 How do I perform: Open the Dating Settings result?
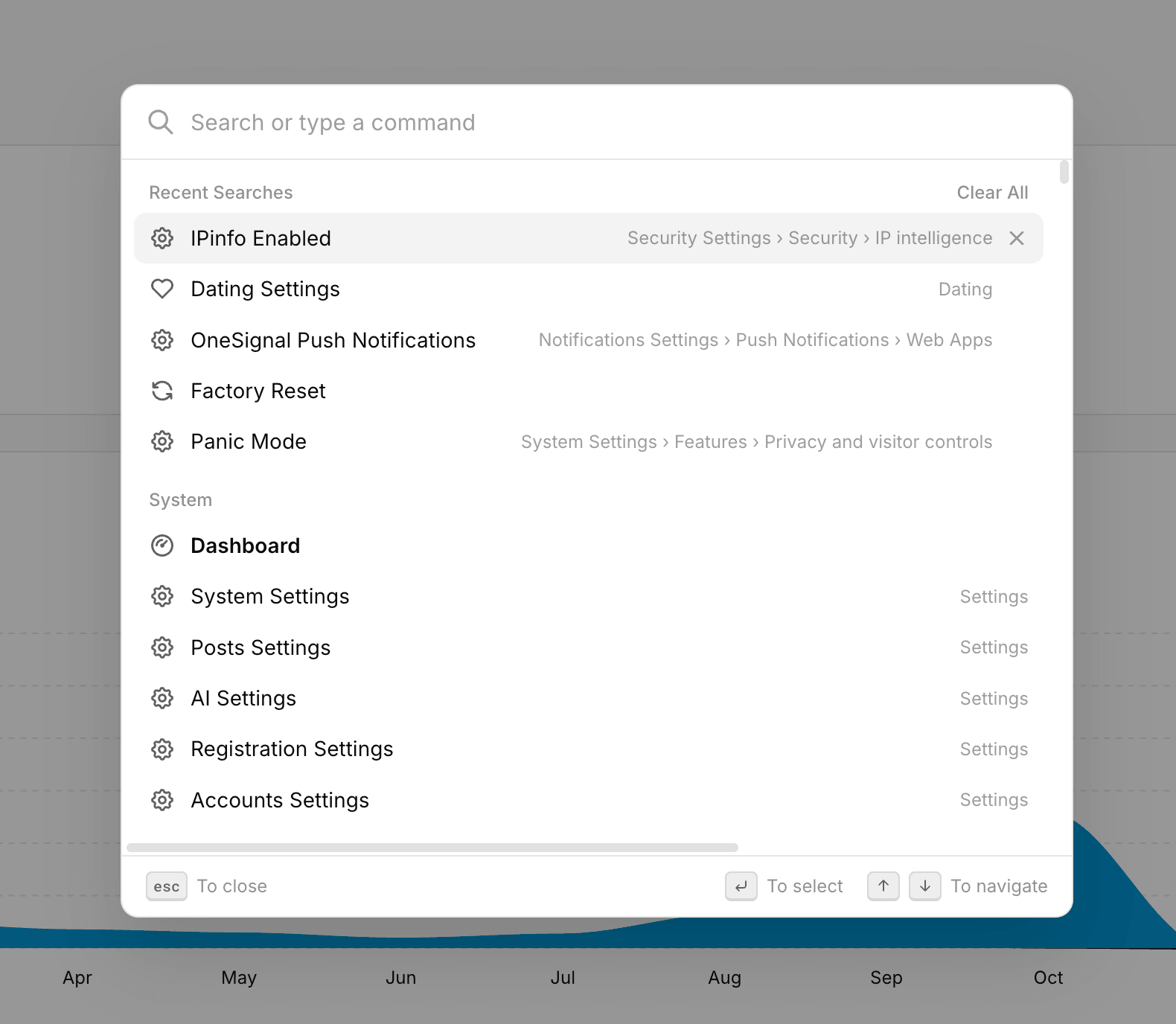pos(589,289)
